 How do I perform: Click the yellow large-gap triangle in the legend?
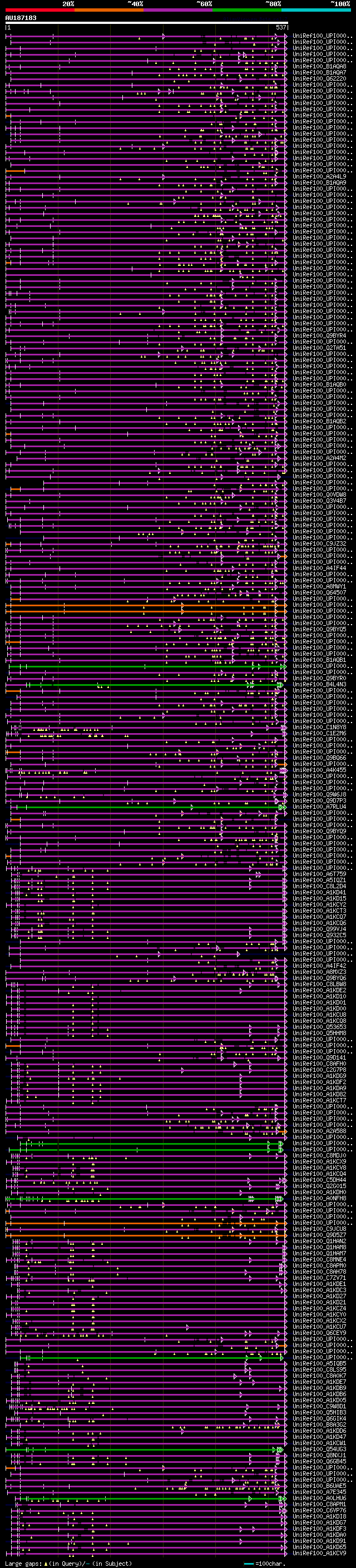(46, 1564)
